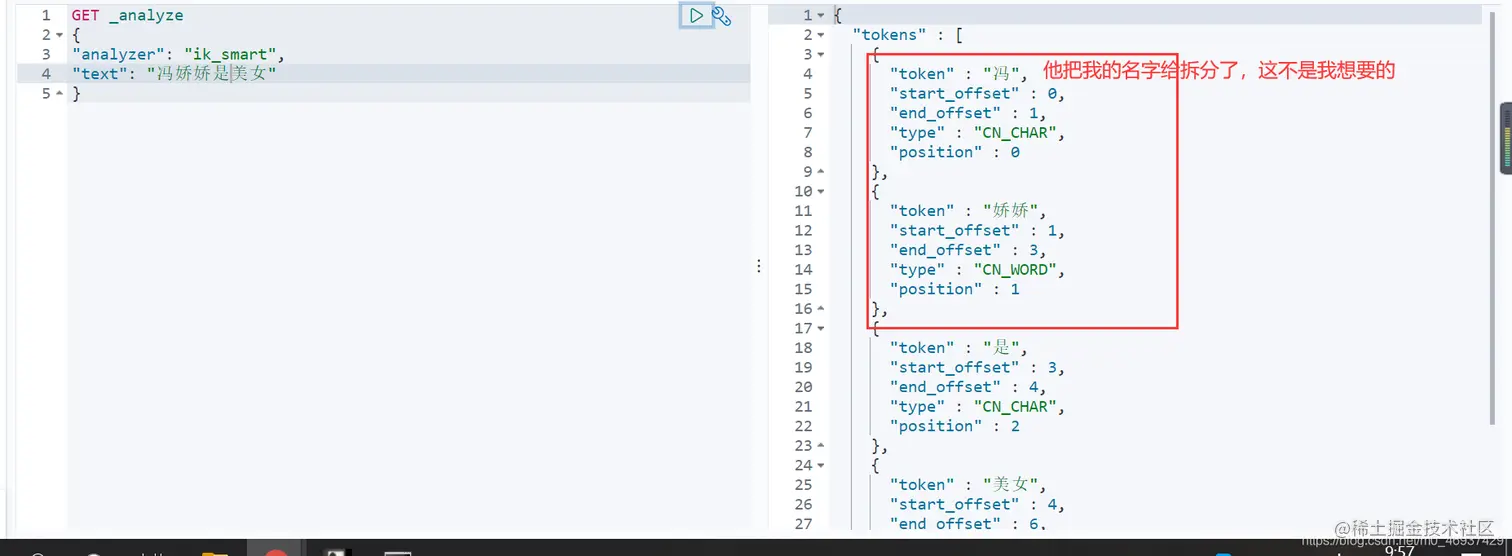Click "end_offset" : 3 on response line 13
The width and height of the screenshot is (1512, 556).
pyautogui.click(x=968, y=250)
